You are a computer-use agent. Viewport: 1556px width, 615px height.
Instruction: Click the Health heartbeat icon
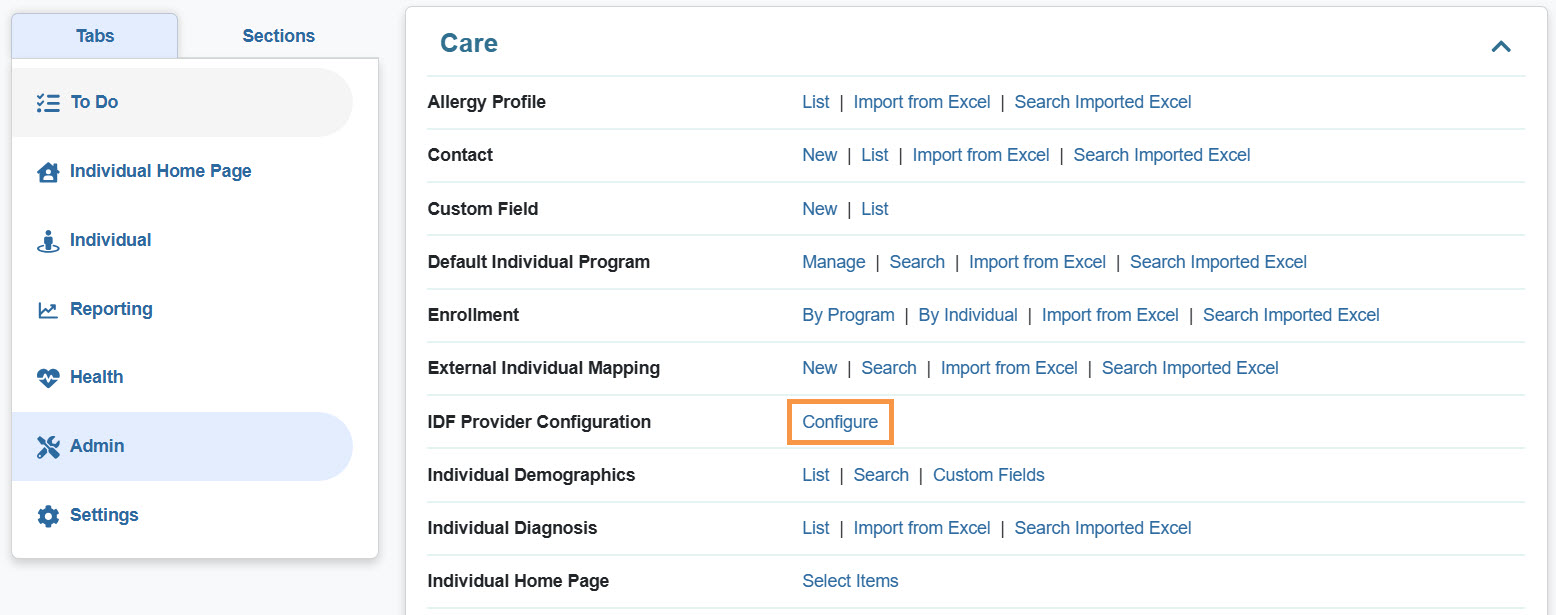pyautogui.click(x=47, y=378)
